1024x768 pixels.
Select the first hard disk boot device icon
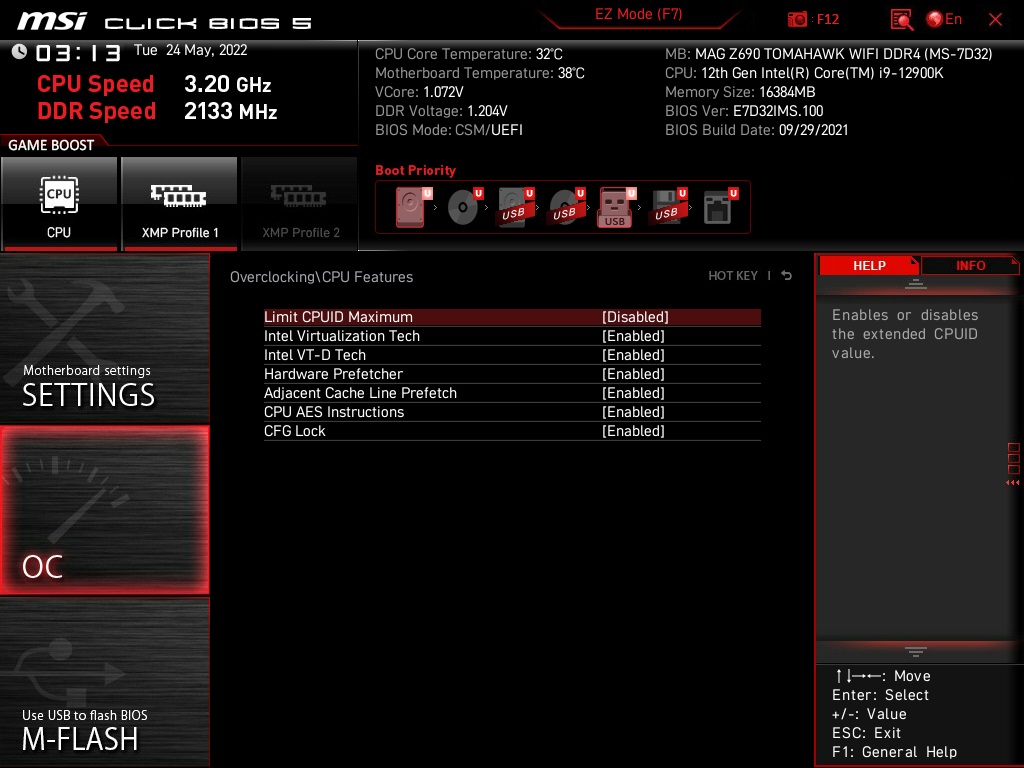pos(413,207)
